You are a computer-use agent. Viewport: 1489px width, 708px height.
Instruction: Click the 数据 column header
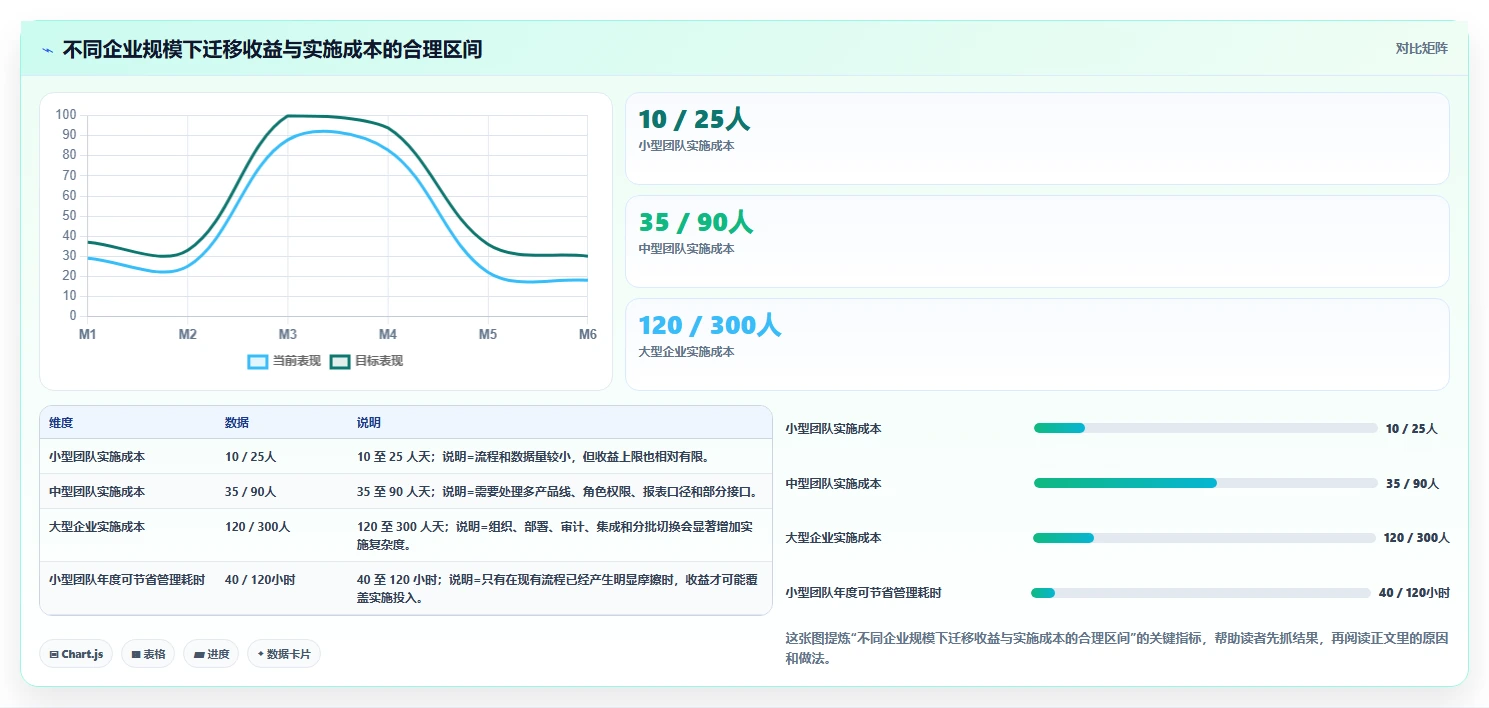point(237,423)
